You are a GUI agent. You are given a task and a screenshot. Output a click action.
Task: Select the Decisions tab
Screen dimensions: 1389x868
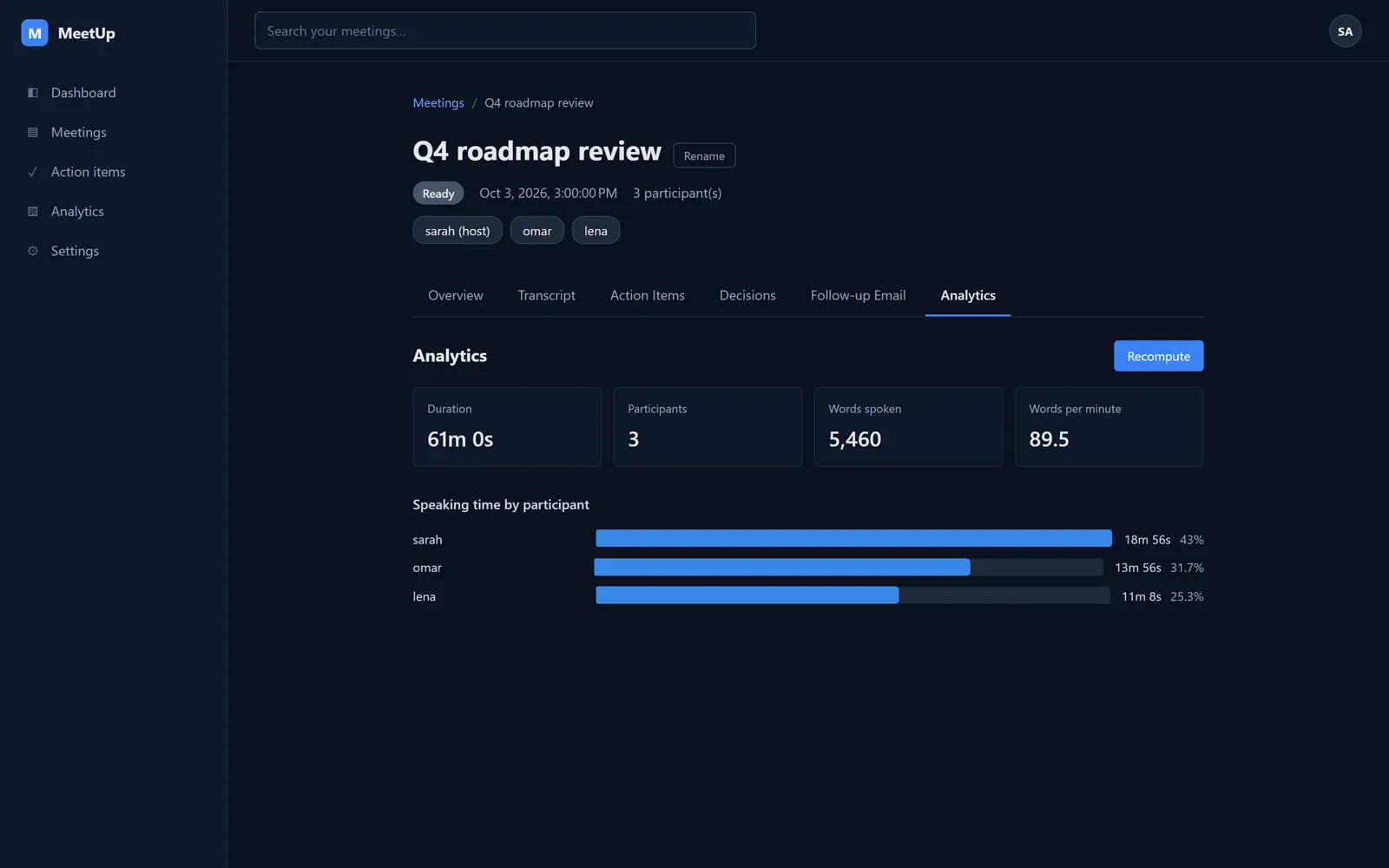tap(747, 295)
